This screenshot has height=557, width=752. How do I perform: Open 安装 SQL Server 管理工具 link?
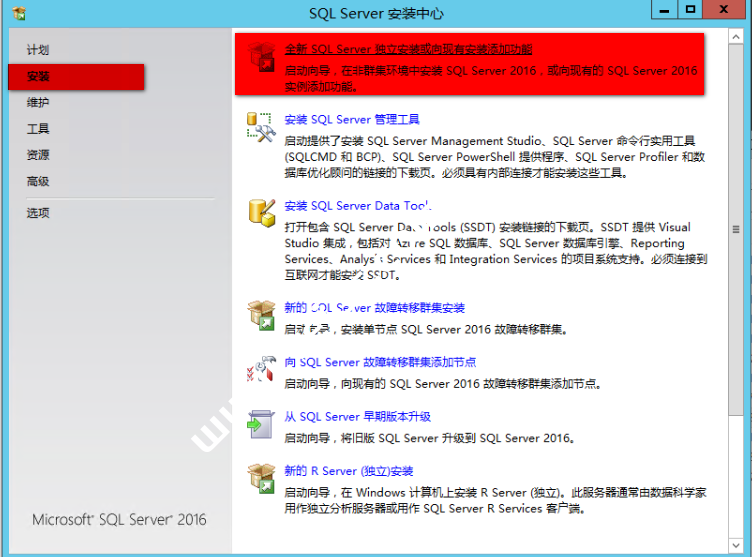pos(352,120)
